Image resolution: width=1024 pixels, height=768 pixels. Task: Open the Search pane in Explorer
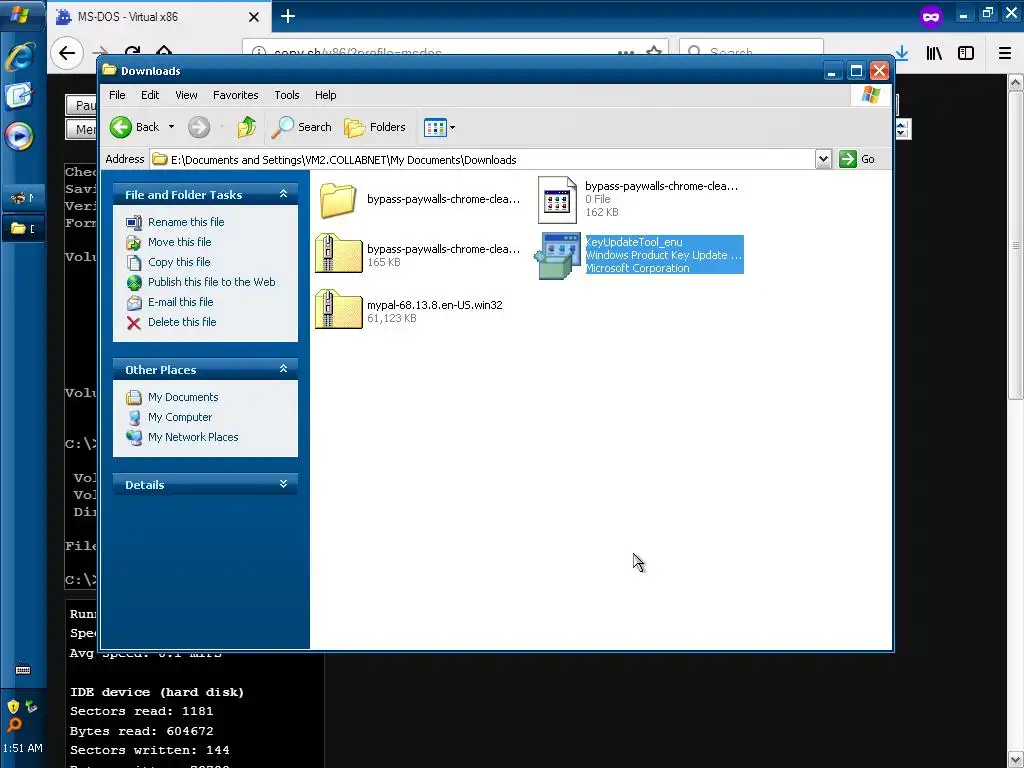(x=301, y=127)
